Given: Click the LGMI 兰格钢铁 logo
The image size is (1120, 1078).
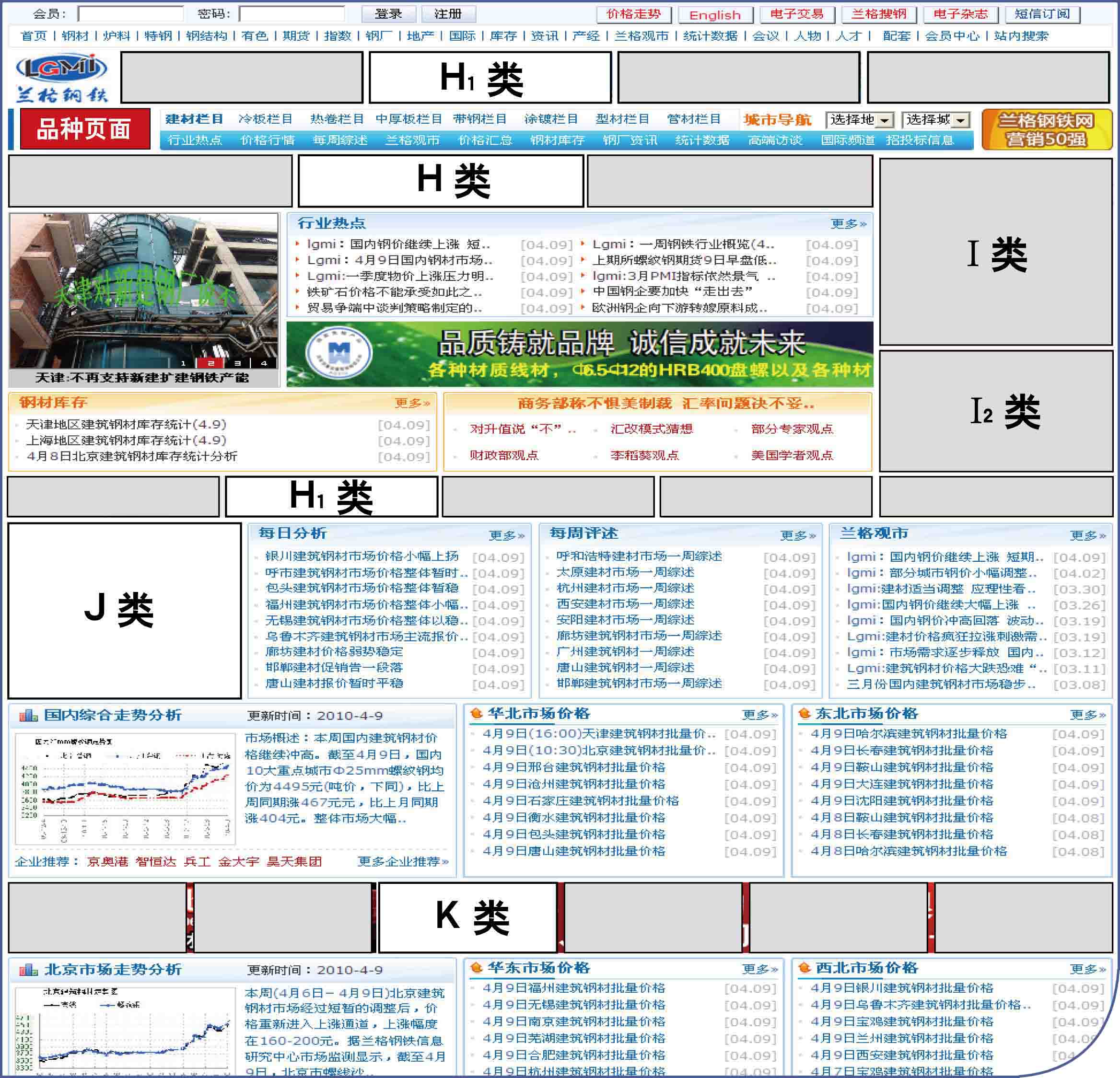Looking at the screenshot, I should tap(62, 78).
